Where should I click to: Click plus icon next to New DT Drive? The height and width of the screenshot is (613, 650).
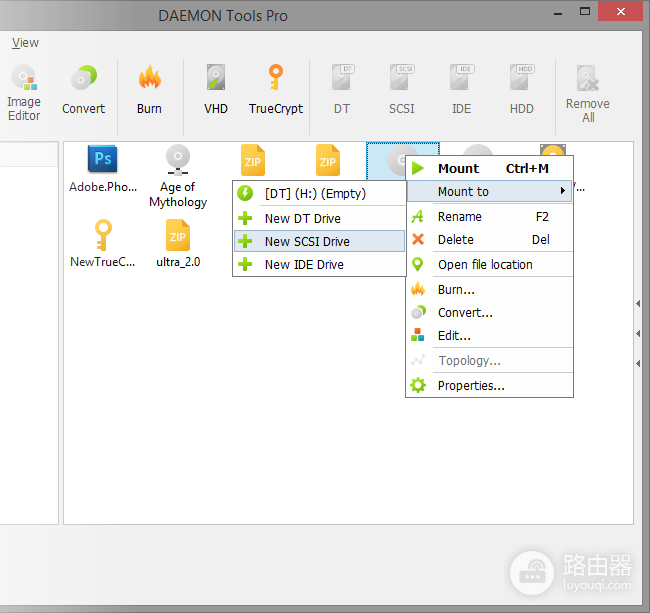pos(245,218)
